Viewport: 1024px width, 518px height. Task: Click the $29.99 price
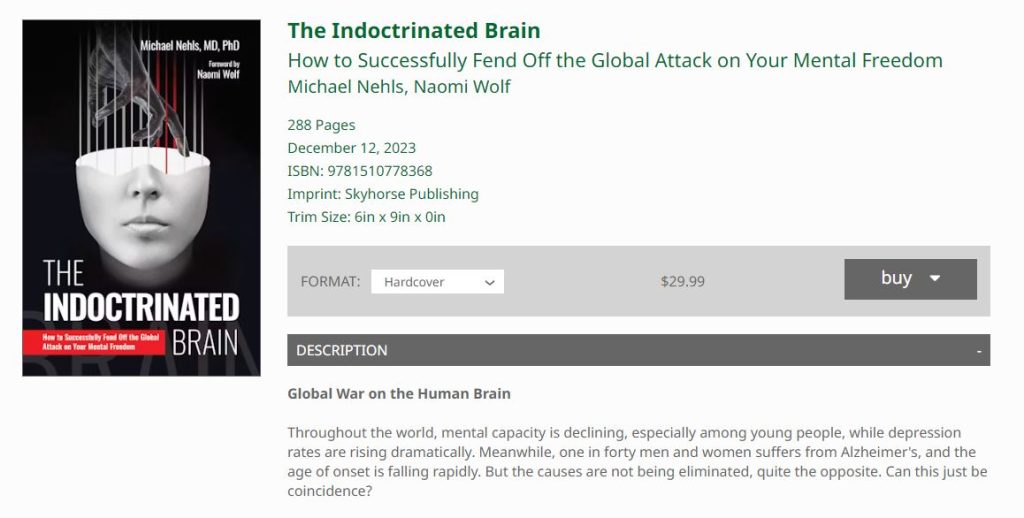pyautogui.click(x=682, y=282)
